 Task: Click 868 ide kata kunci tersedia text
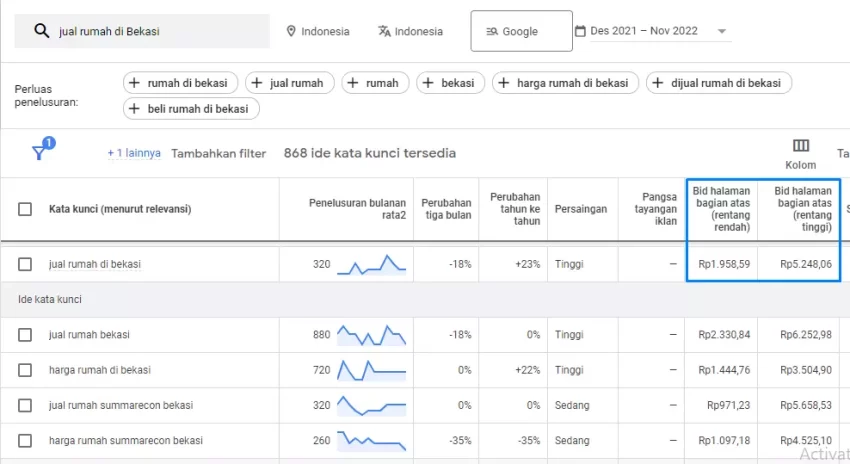(370, 153)
